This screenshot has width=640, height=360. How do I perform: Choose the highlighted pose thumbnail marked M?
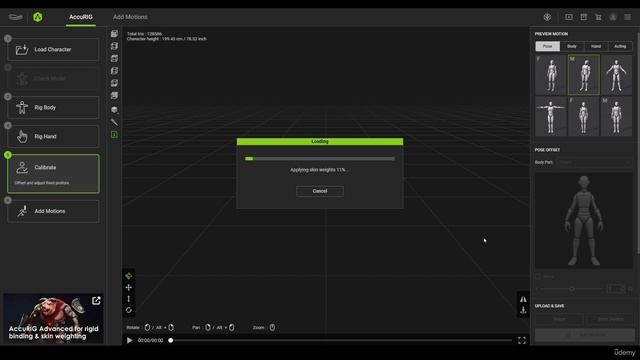pyautogui.click(x=584, y=75)
